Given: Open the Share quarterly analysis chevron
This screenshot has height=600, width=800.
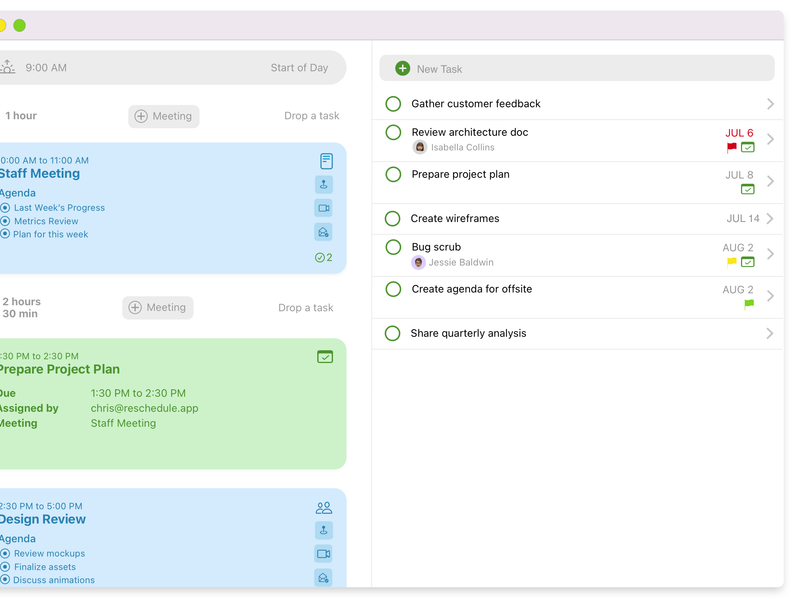Looking at the screenshot, I should pos(770,332).
